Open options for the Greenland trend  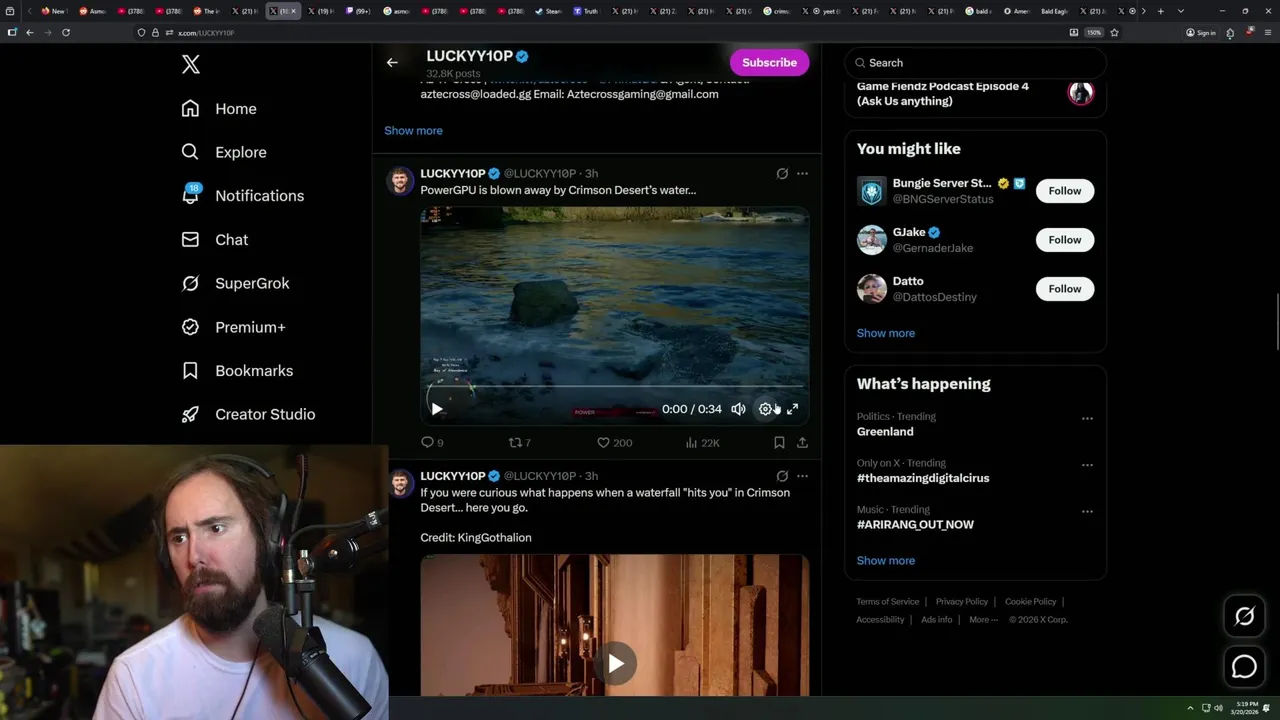pos(1087,418)
